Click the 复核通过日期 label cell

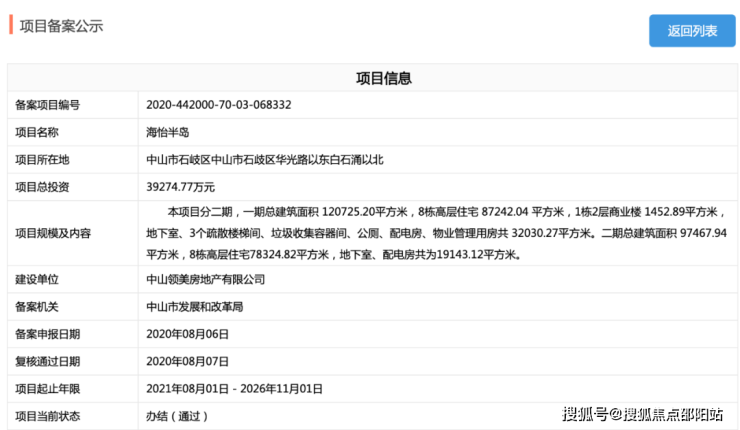point(73,362)
